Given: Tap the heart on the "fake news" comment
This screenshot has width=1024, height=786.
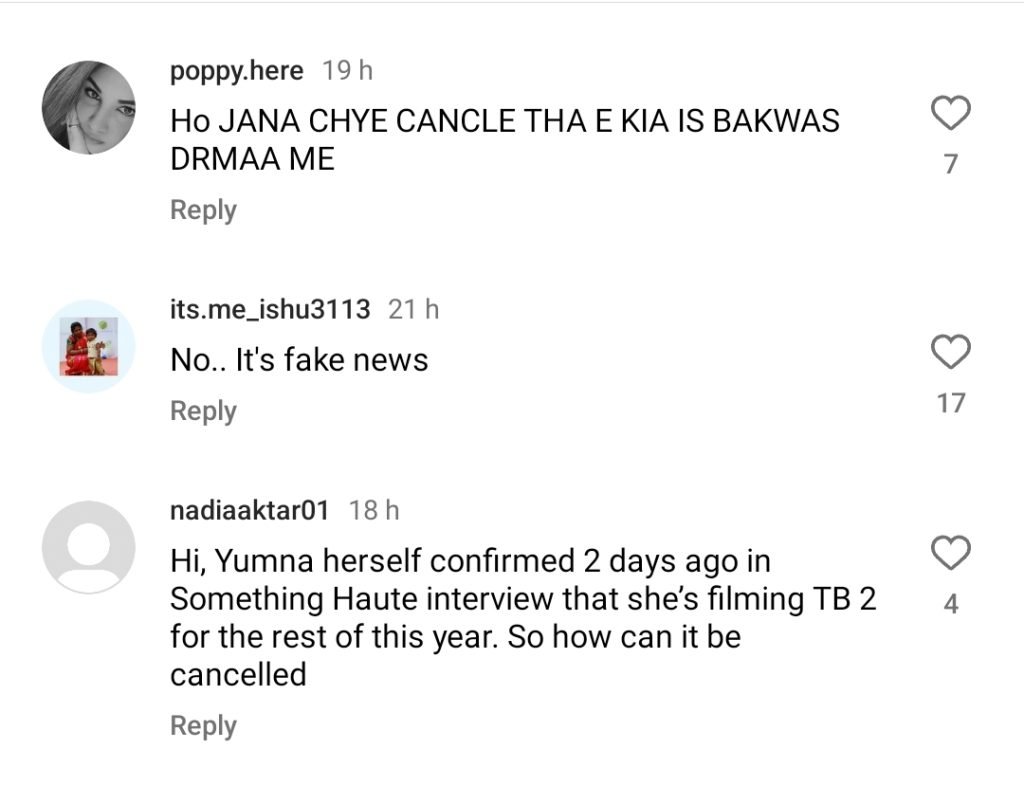Looking at the screenshot, I should 951,352.
